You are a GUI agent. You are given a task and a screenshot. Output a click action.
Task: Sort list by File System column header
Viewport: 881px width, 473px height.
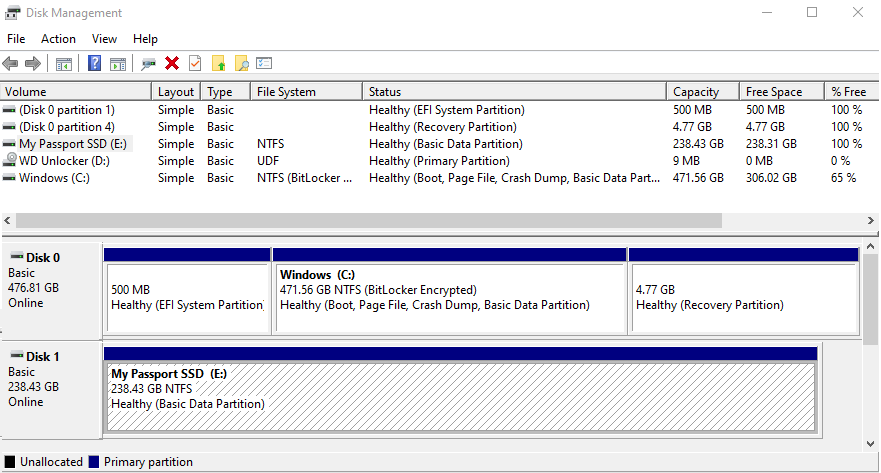pyautogui.click(x=286, y=92)
